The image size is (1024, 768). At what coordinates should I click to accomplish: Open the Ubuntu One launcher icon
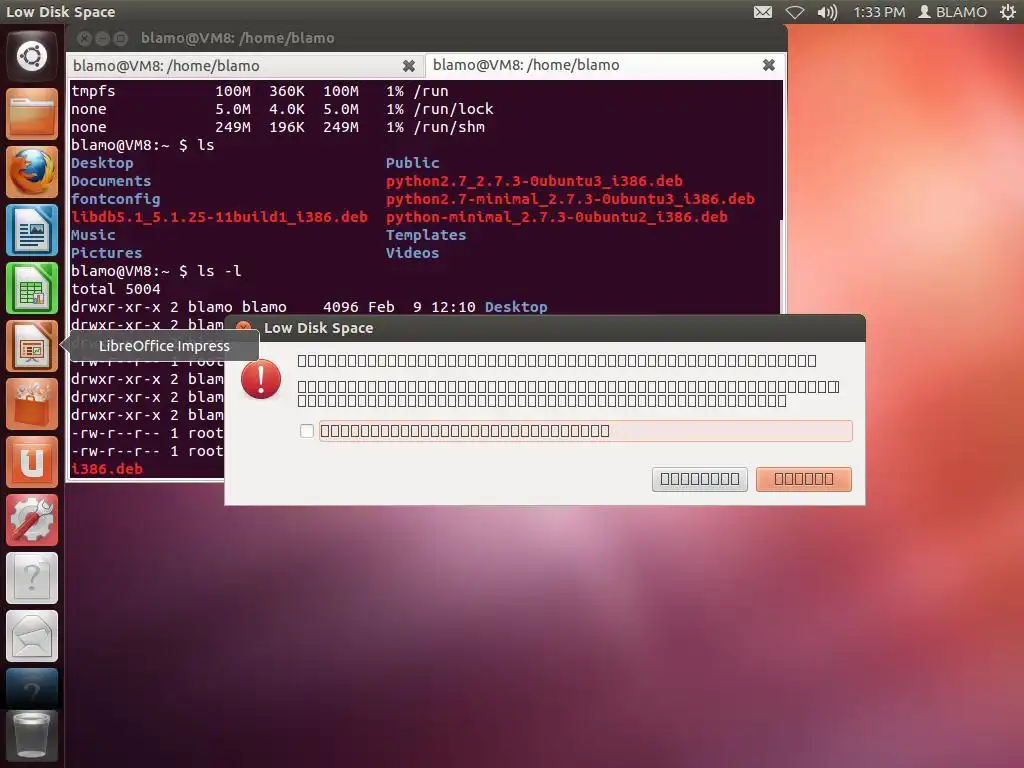(32, 462)
